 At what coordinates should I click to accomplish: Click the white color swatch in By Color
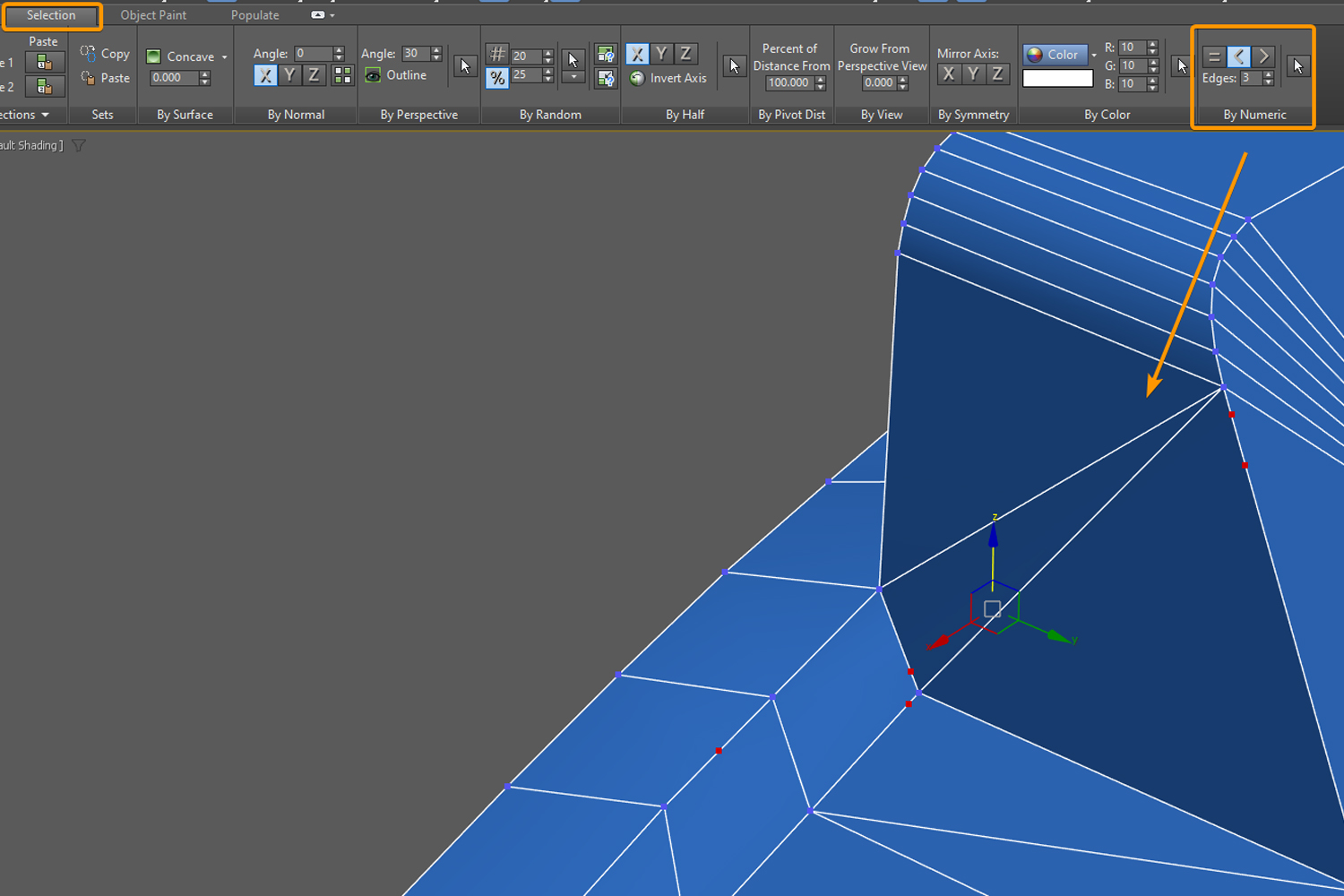click(x=1057, y=79)
